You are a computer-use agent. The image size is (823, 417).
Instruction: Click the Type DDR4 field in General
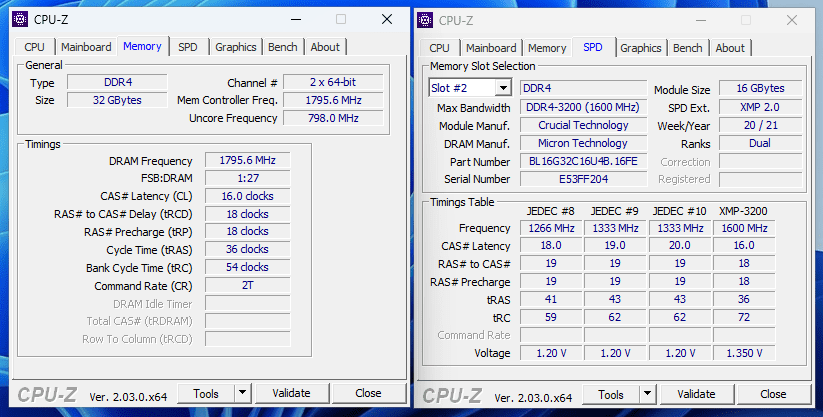(x=118, y=82)
